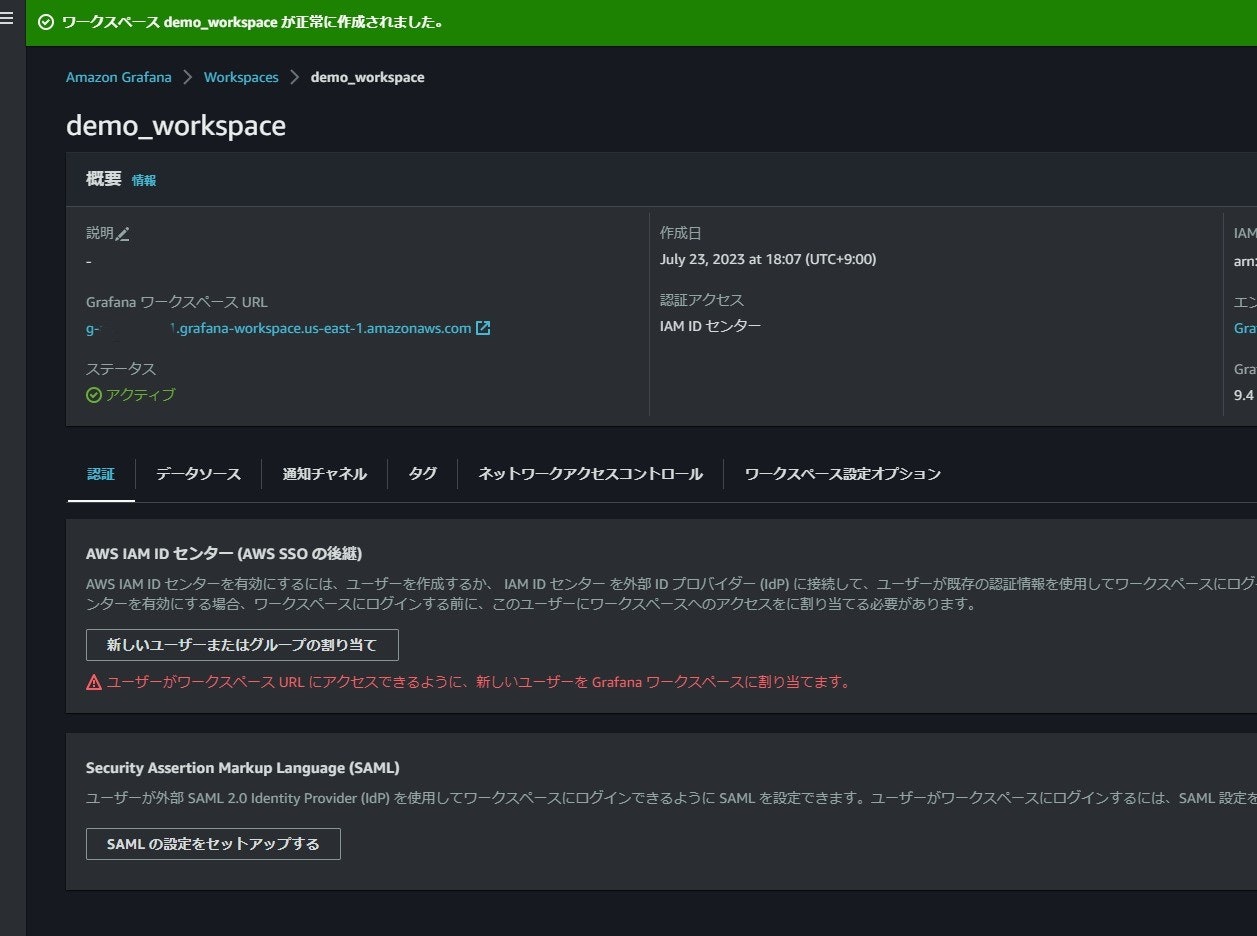This screenshot has height=936, width=1257.
Task: Click the SAML の設定をセットアップする button
Action: 213,843
